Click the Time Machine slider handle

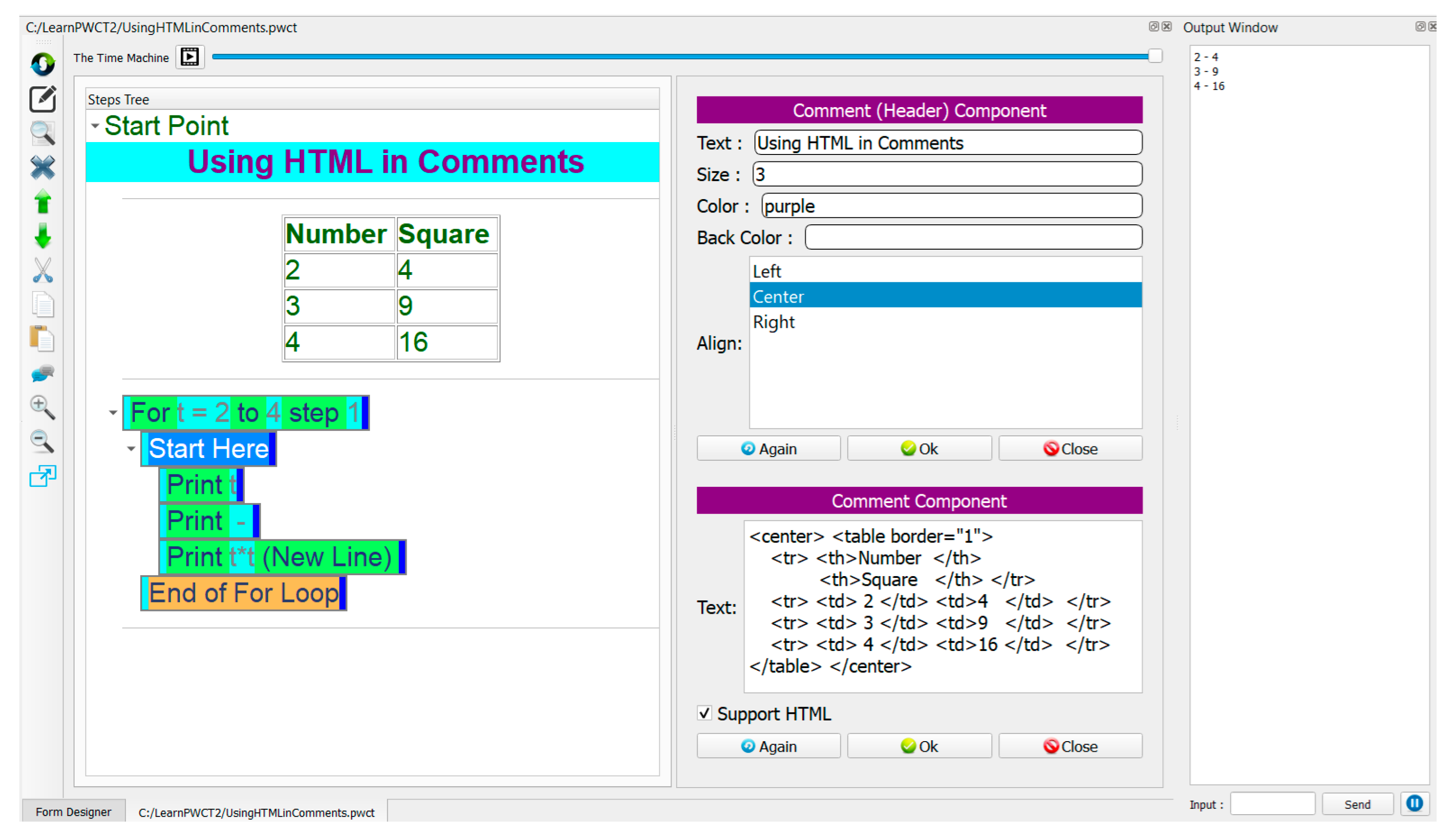pos(1155,56)
